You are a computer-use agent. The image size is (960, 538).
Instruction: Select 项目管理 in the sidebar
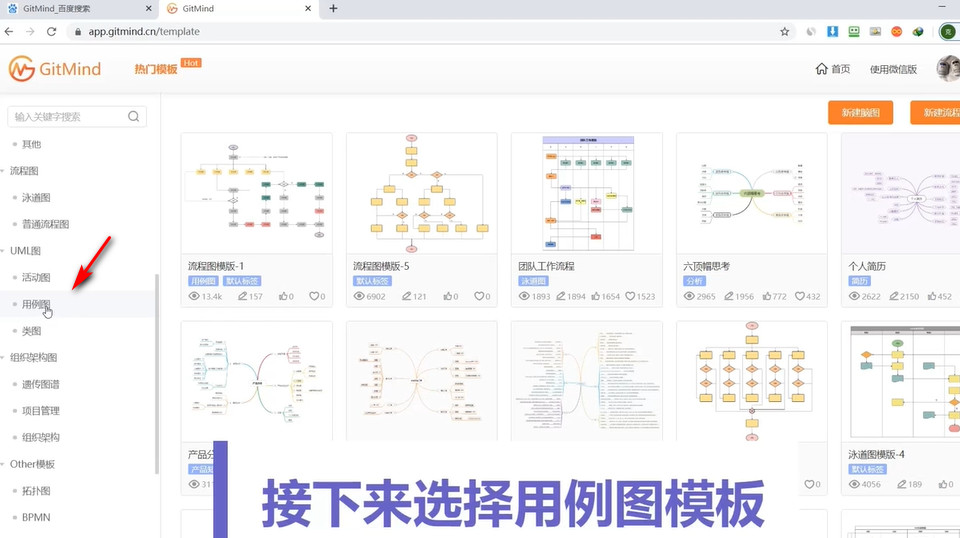click(x=41, y=411)
